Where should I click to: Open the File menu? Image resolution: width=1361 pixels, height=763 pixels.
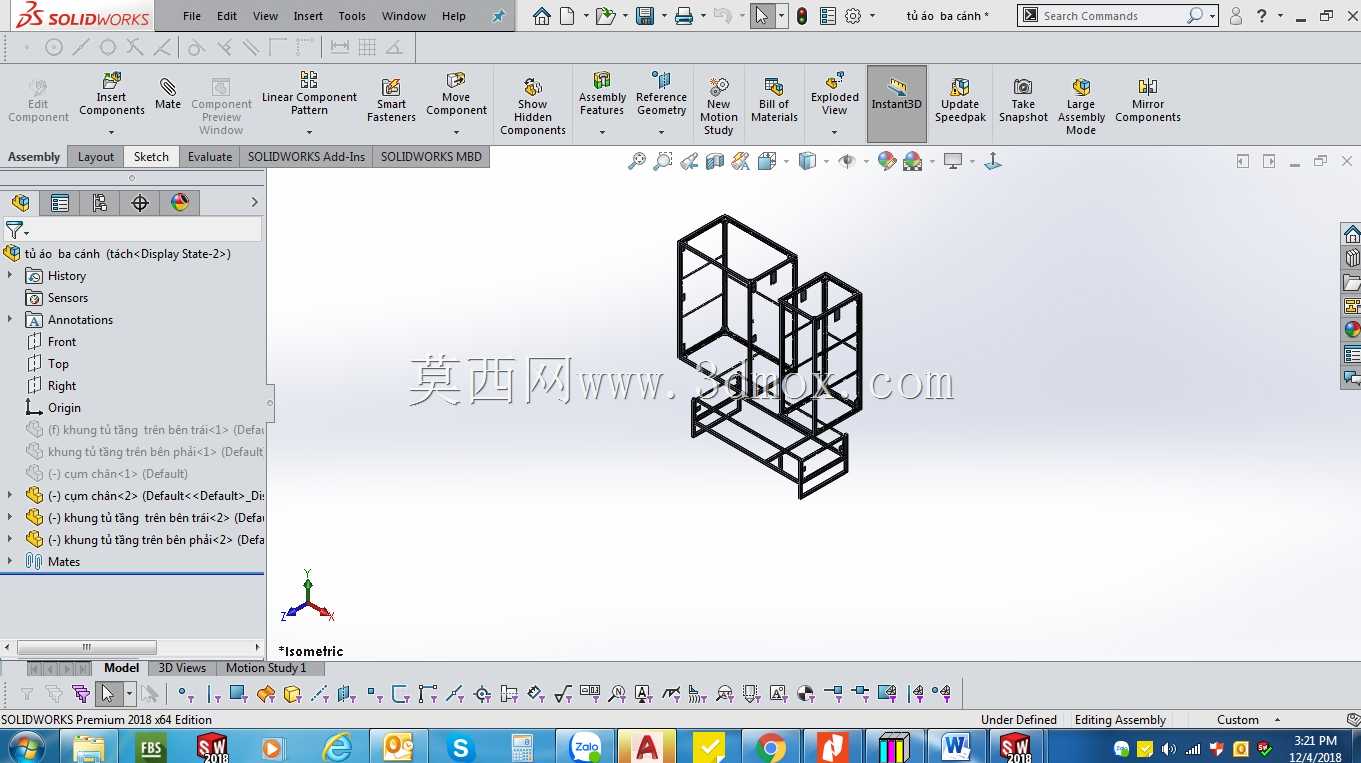pos(192,16)
